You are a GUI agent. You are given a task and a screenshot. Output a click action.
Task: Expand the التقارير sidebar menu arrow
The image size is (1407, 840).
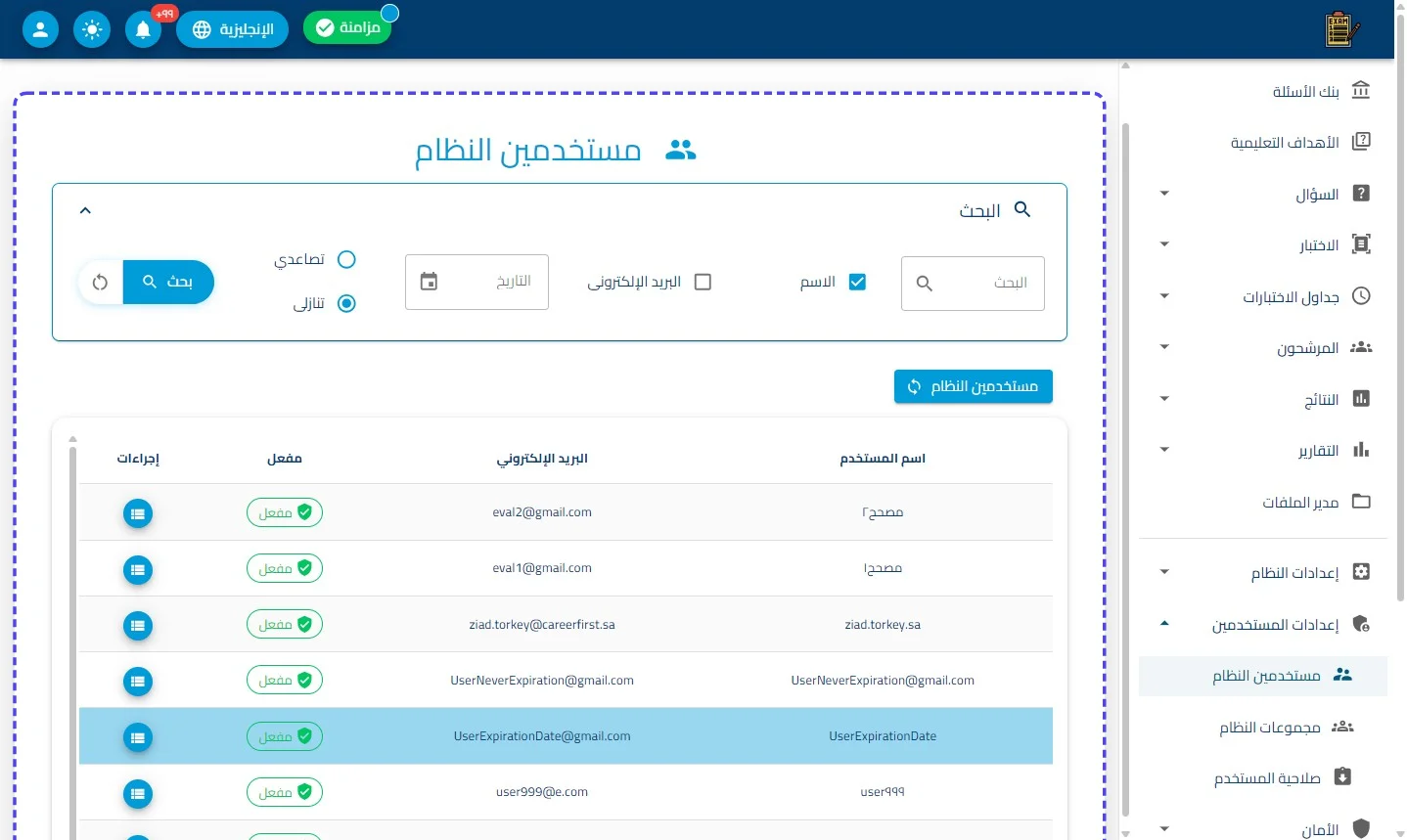[x=1164, y=450]
